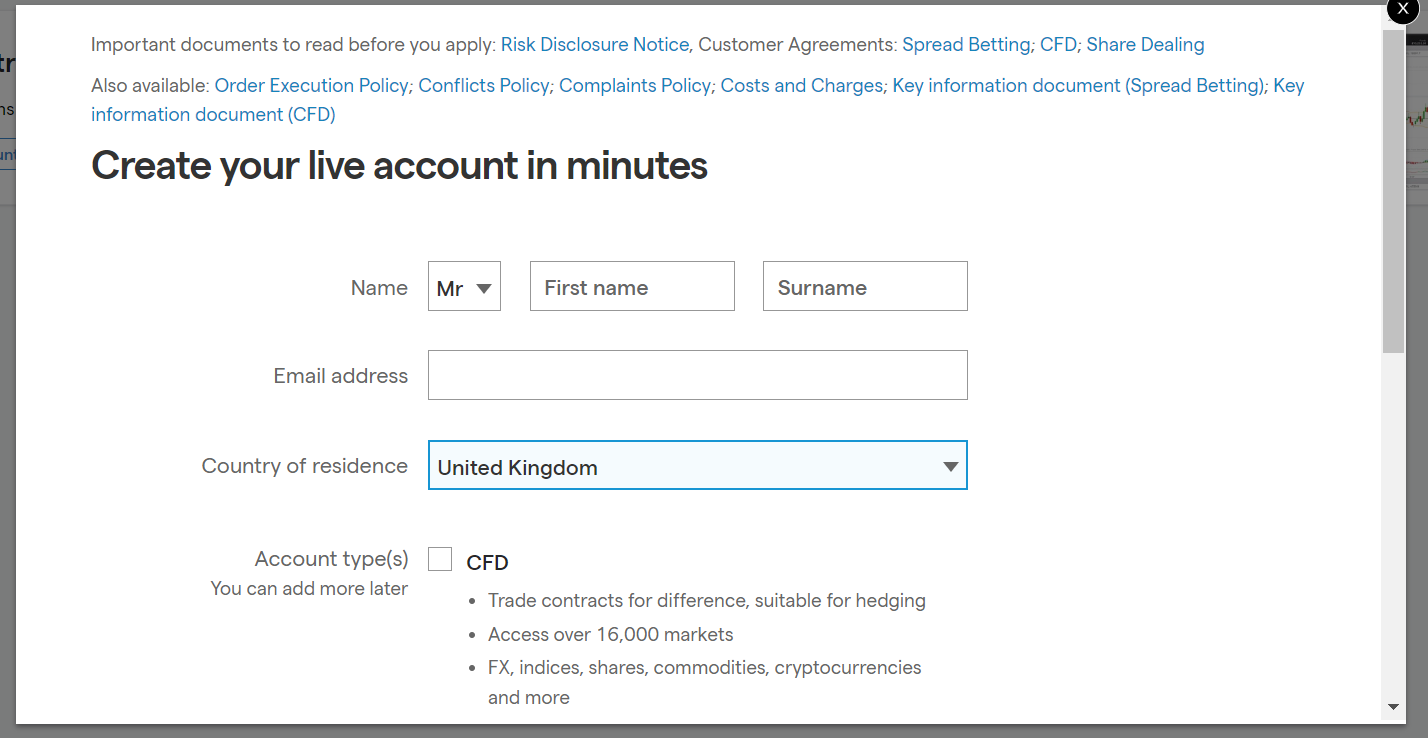The width and height of the screenshot is (1428, 738).
Task: Open Key information document (CFD) link
Action: click(x=213, y=115)
